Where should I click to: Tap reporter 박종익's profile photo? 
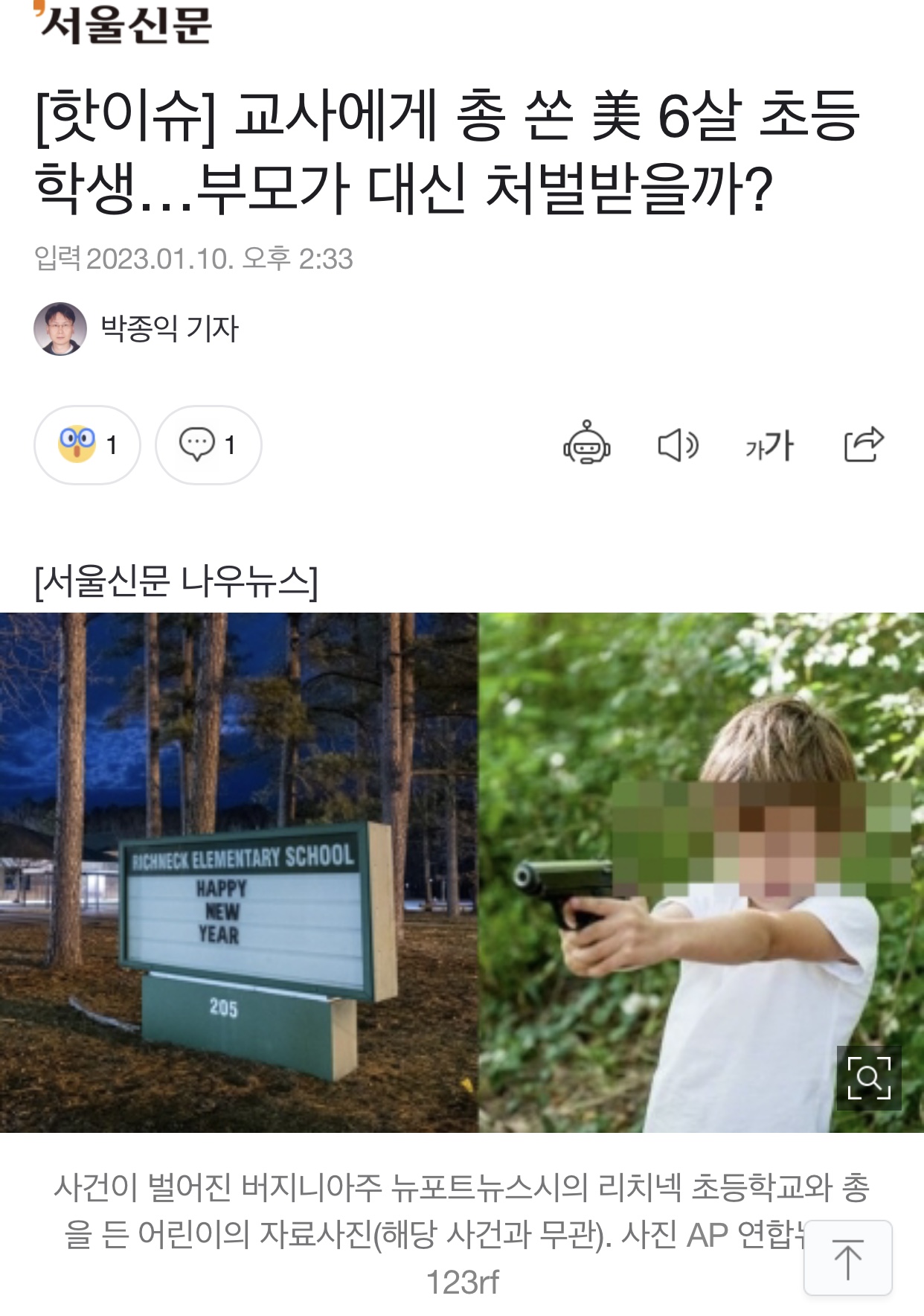(x=60, y=329)
